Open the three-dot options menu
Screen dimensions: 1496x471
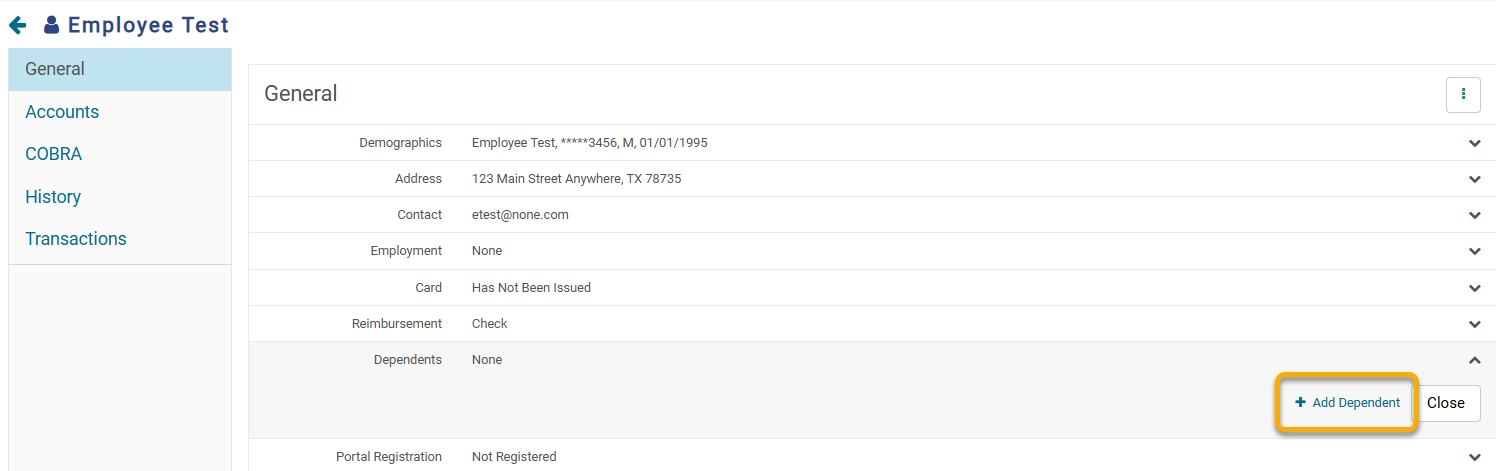[1463, 94]
